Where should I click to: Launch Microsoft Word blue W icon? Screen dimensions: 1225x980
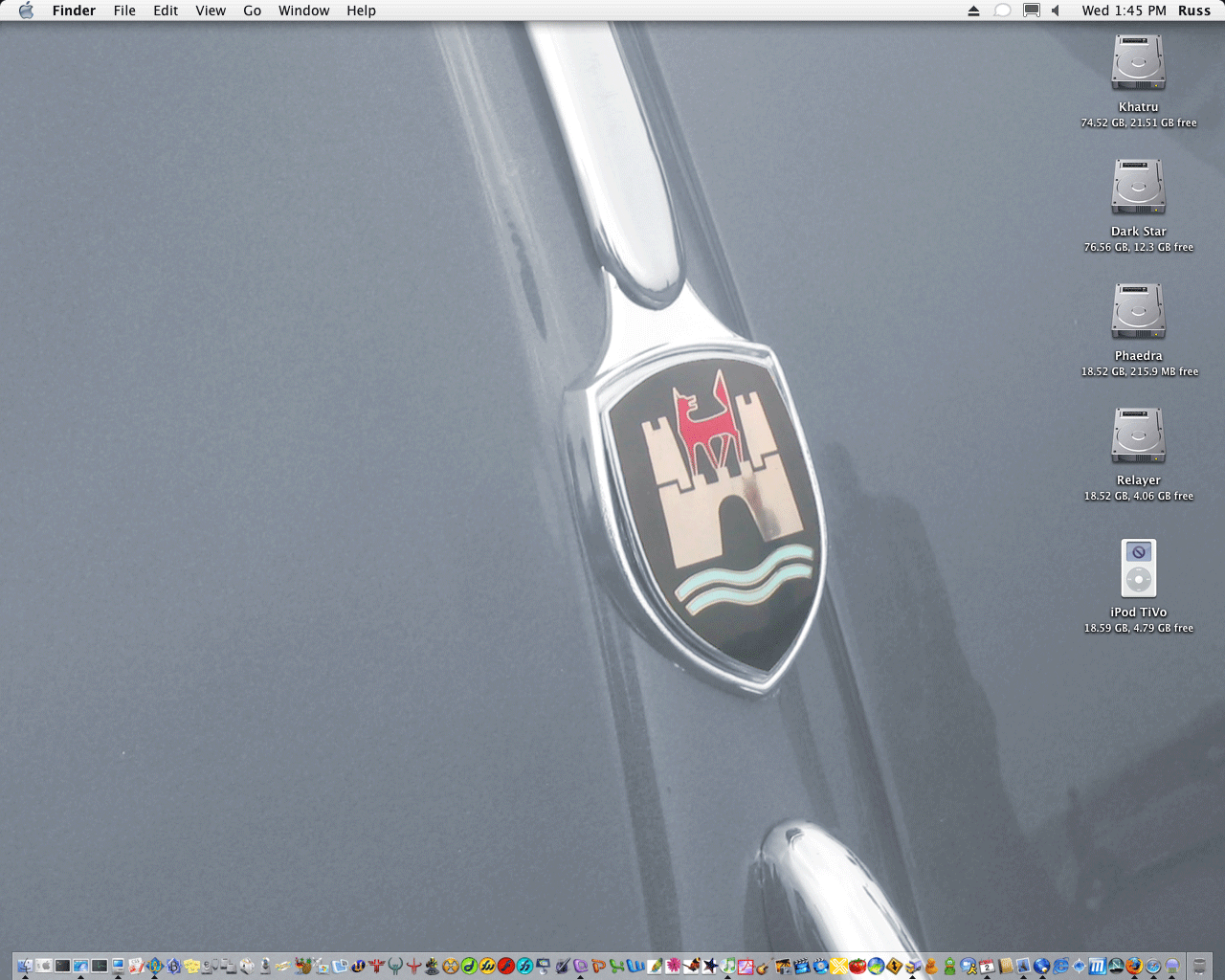(x=635, y=966)
